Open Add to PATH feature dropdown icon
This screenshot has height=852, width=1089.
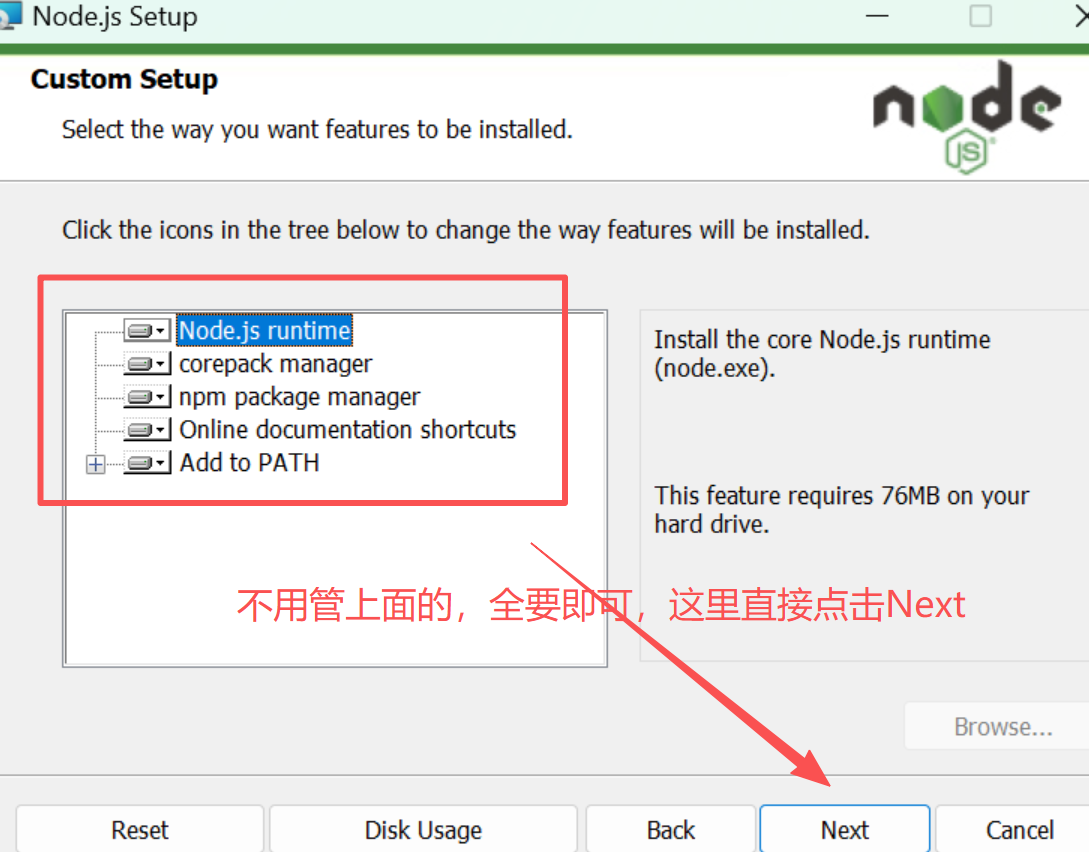pyautogui.click(x=147, y=463)
